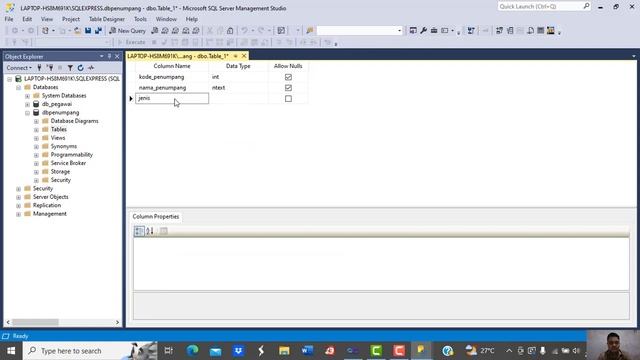
Task: Collapse the dbpenumpang database node
Action: coord(27,113)
